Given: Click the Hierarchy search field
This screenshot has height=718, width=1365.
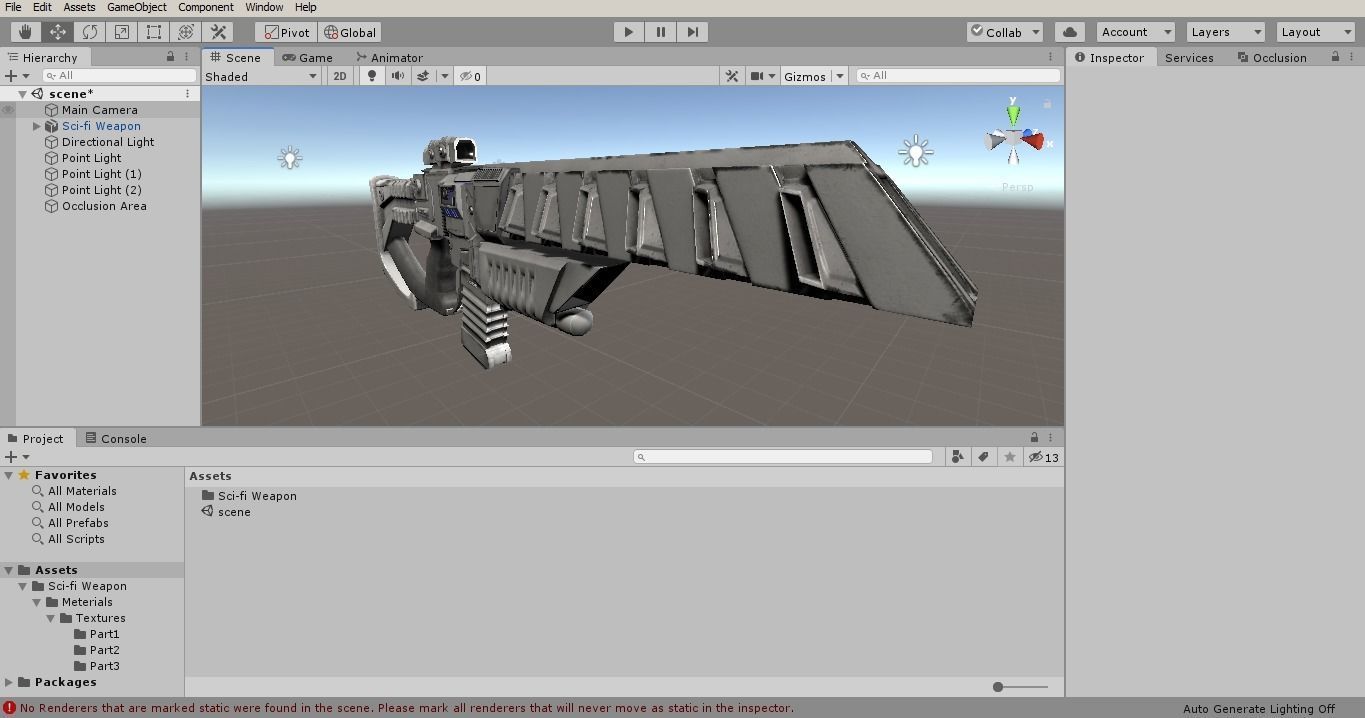Looking at the screenshot, I should click(119, 75).
